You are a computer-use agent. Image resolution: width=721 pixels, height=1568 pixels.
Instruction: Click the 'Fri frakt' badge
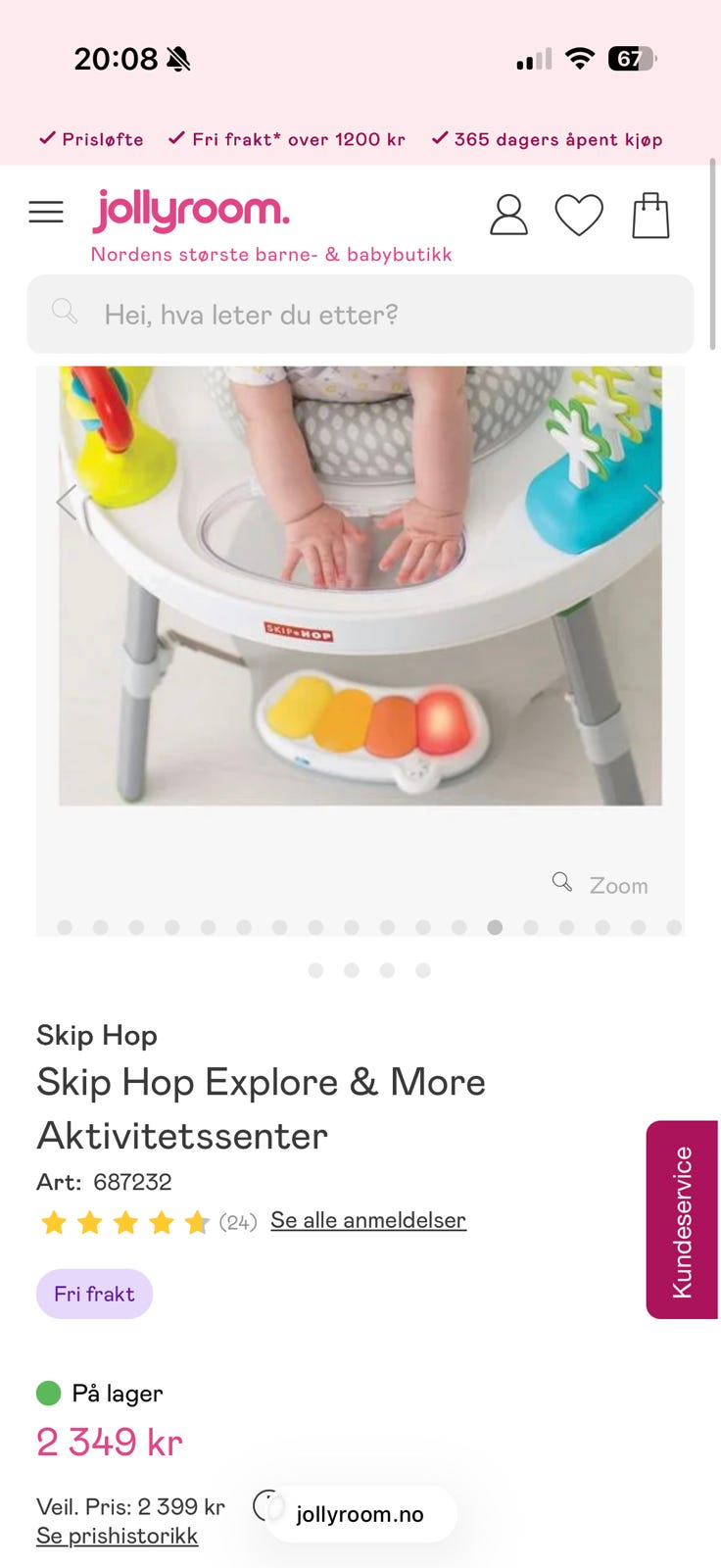click(95, 1294)
